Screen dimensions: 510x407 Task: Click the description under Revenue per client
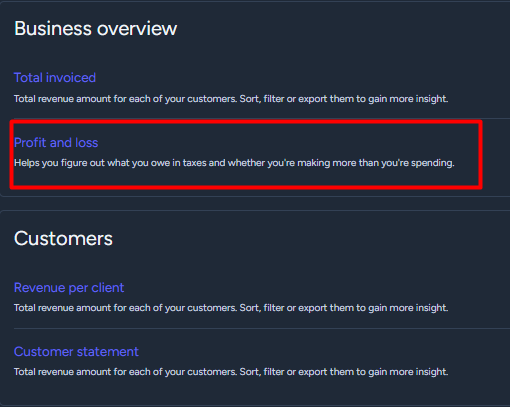[x=231, y=308]
